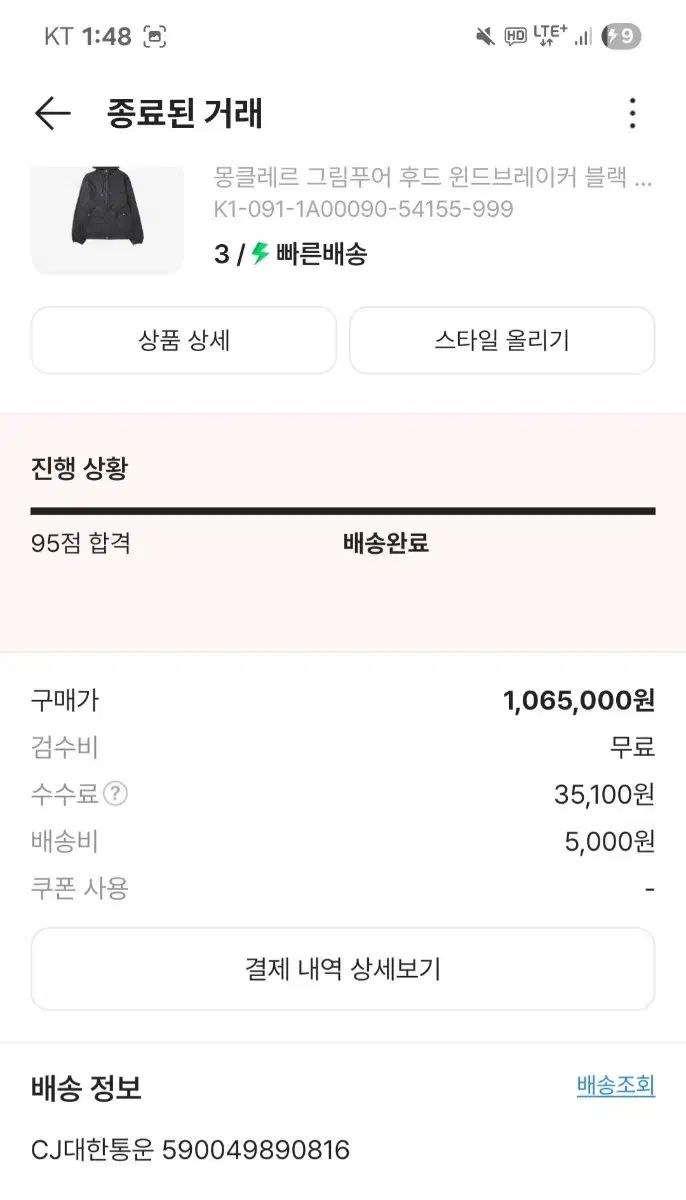Tap the battery indicator in status bar
Viewport: 686px width, 1200px height.
coord(621,37)
